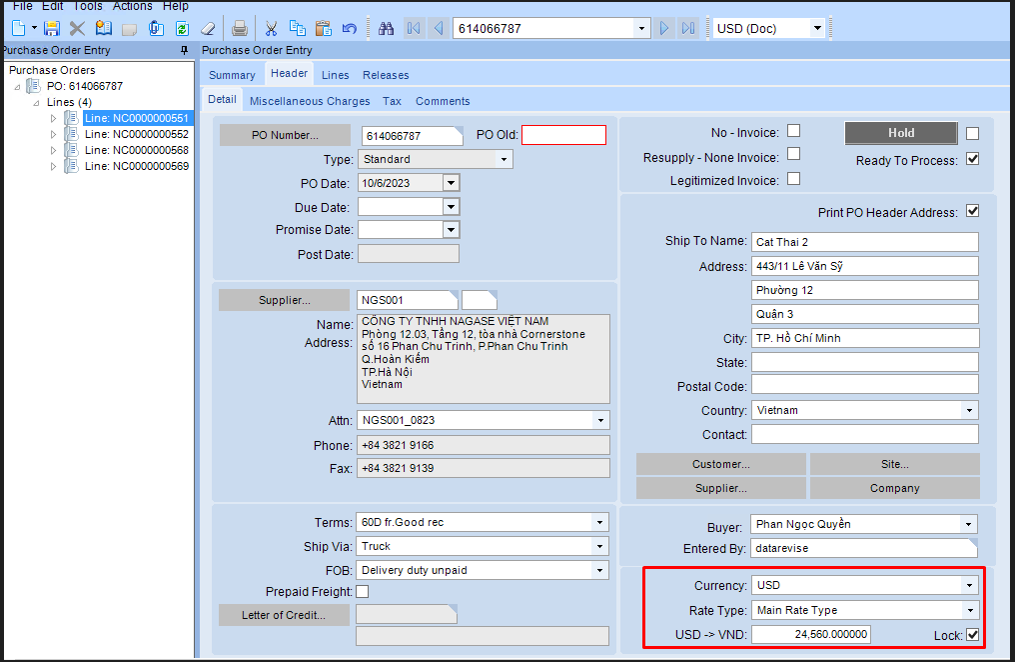This screenshot has width=1015, height=662.
Task: Click the Print icon in toolbar
Action: (240, 28)
